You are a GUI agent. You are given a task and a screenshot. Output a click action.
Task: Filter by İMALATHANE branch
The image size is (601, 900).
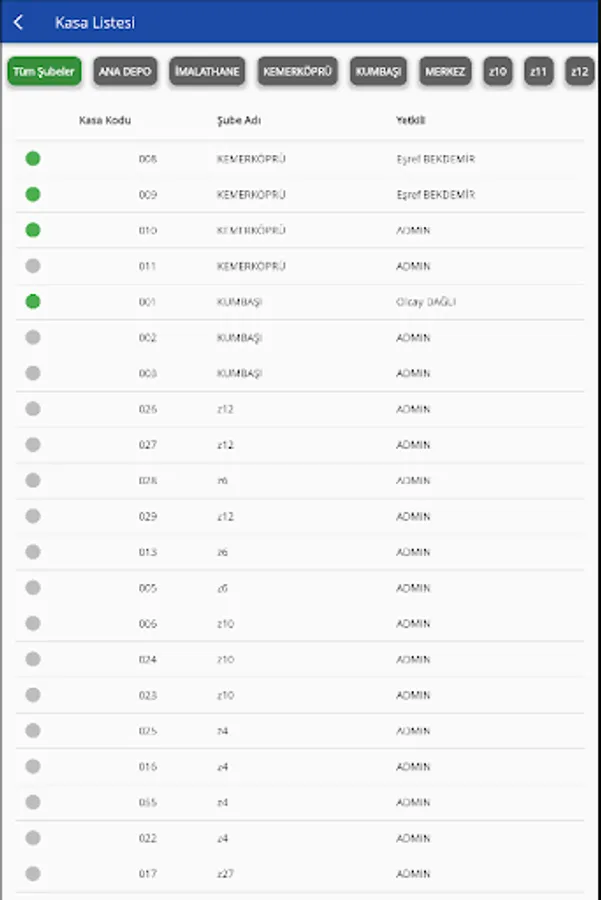[207, 72]
